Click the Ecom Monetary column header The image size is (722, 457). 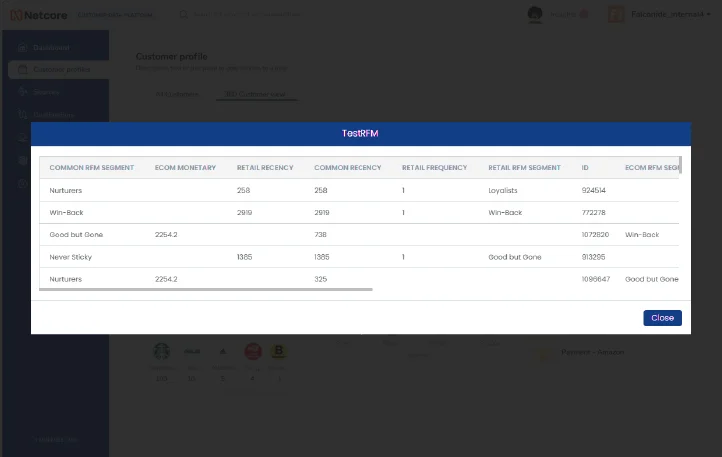click(186, 167)
